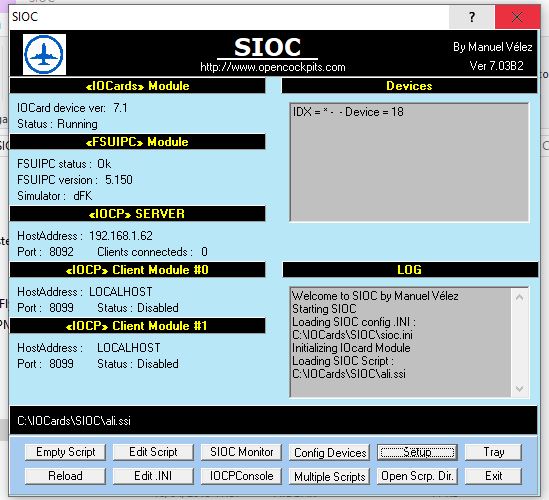Screen dimensions: 549x500
Task: Open Config Devices
Action: point(330,453)
